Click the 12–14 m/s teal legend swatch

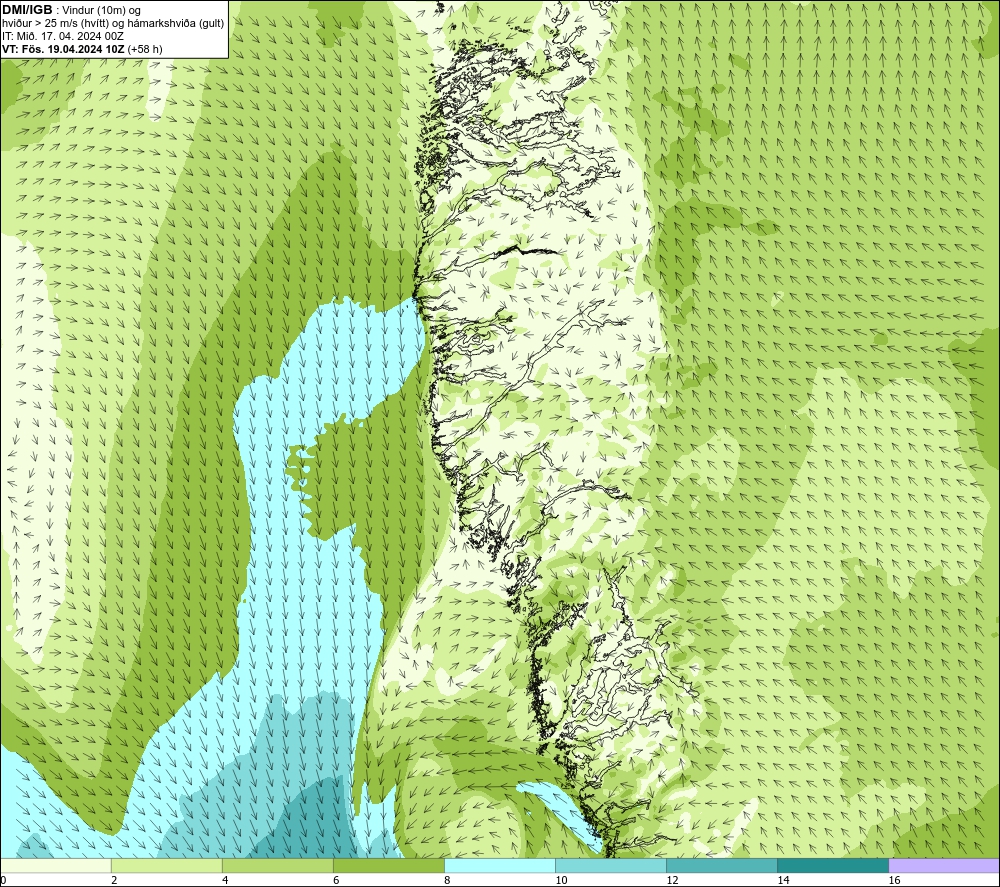(721, 866)
